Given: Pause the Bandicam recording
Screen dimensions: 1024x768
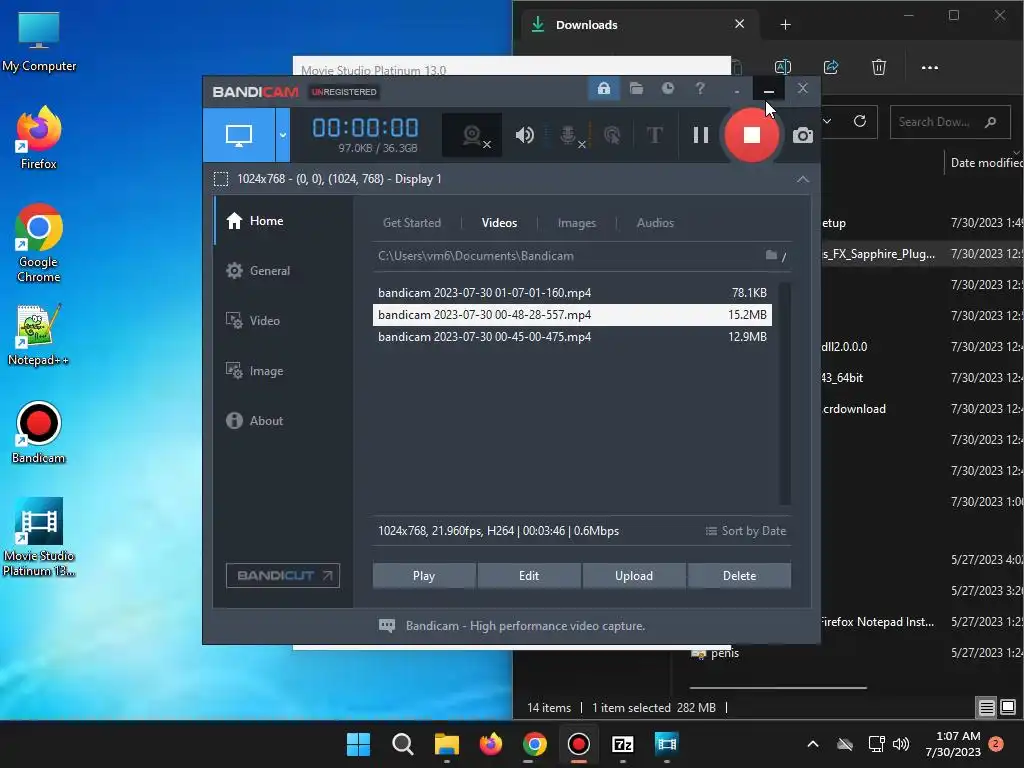Looking at the screenshot, I should tap(701, 135).
